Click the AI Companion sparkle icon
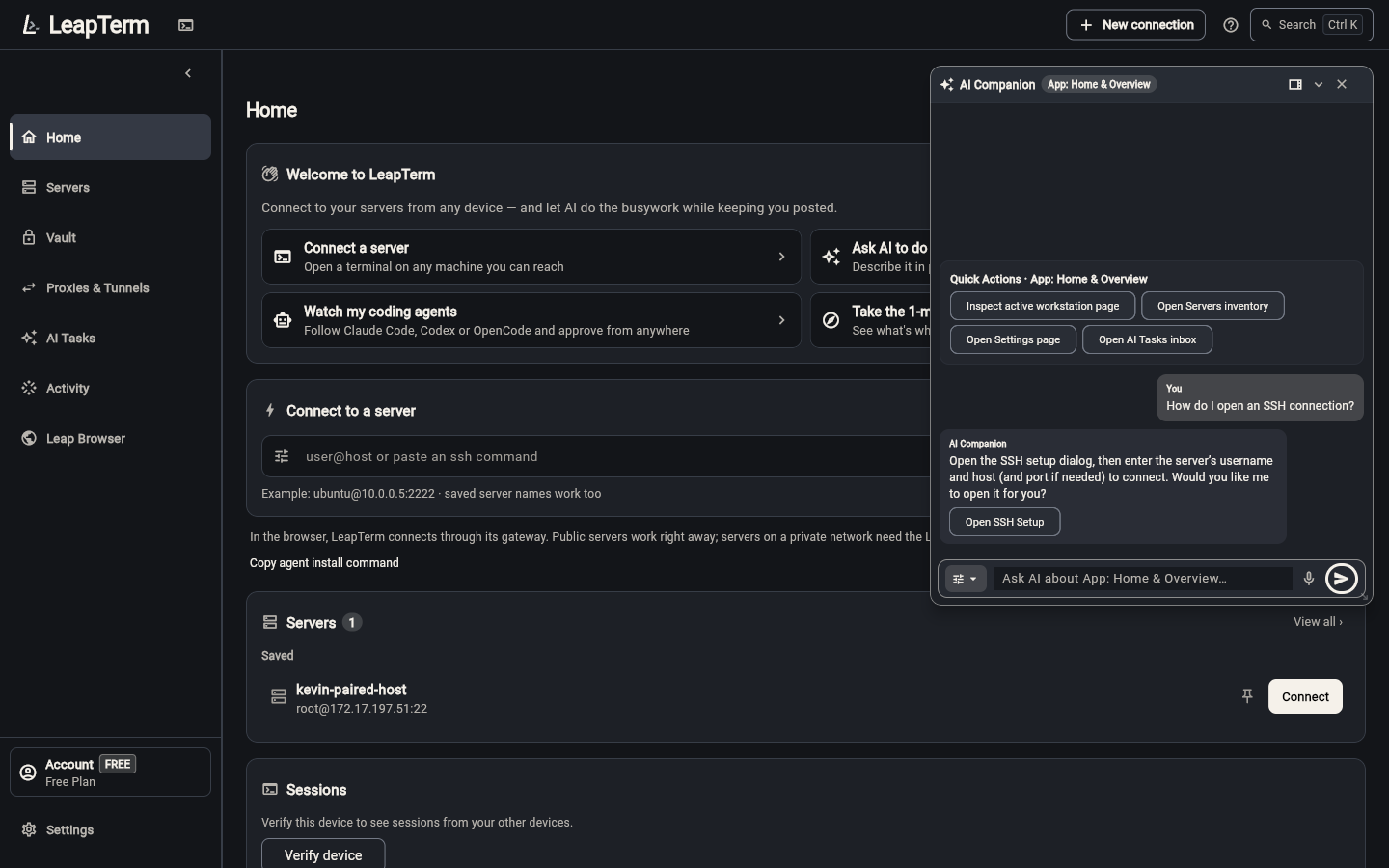This screenshot has height=868, width=1389. pos(947,84)
